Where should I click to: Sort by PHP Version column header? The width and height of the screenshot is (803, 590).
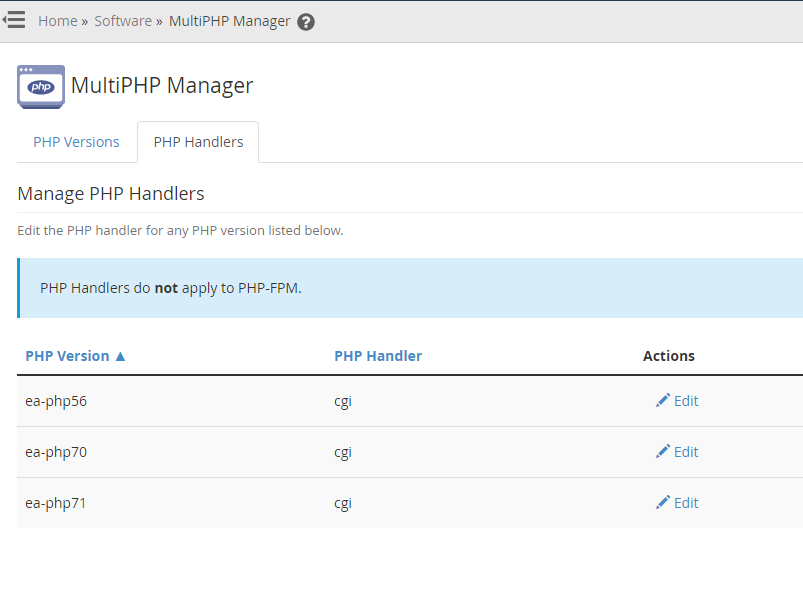67,356
